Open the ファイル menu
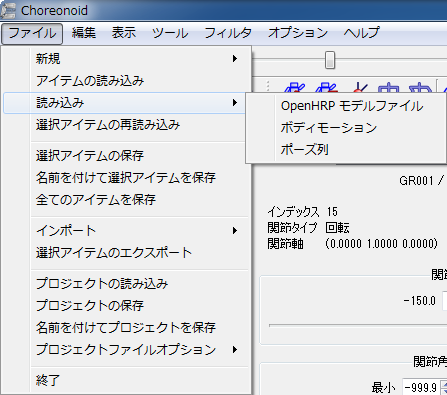 32,33
